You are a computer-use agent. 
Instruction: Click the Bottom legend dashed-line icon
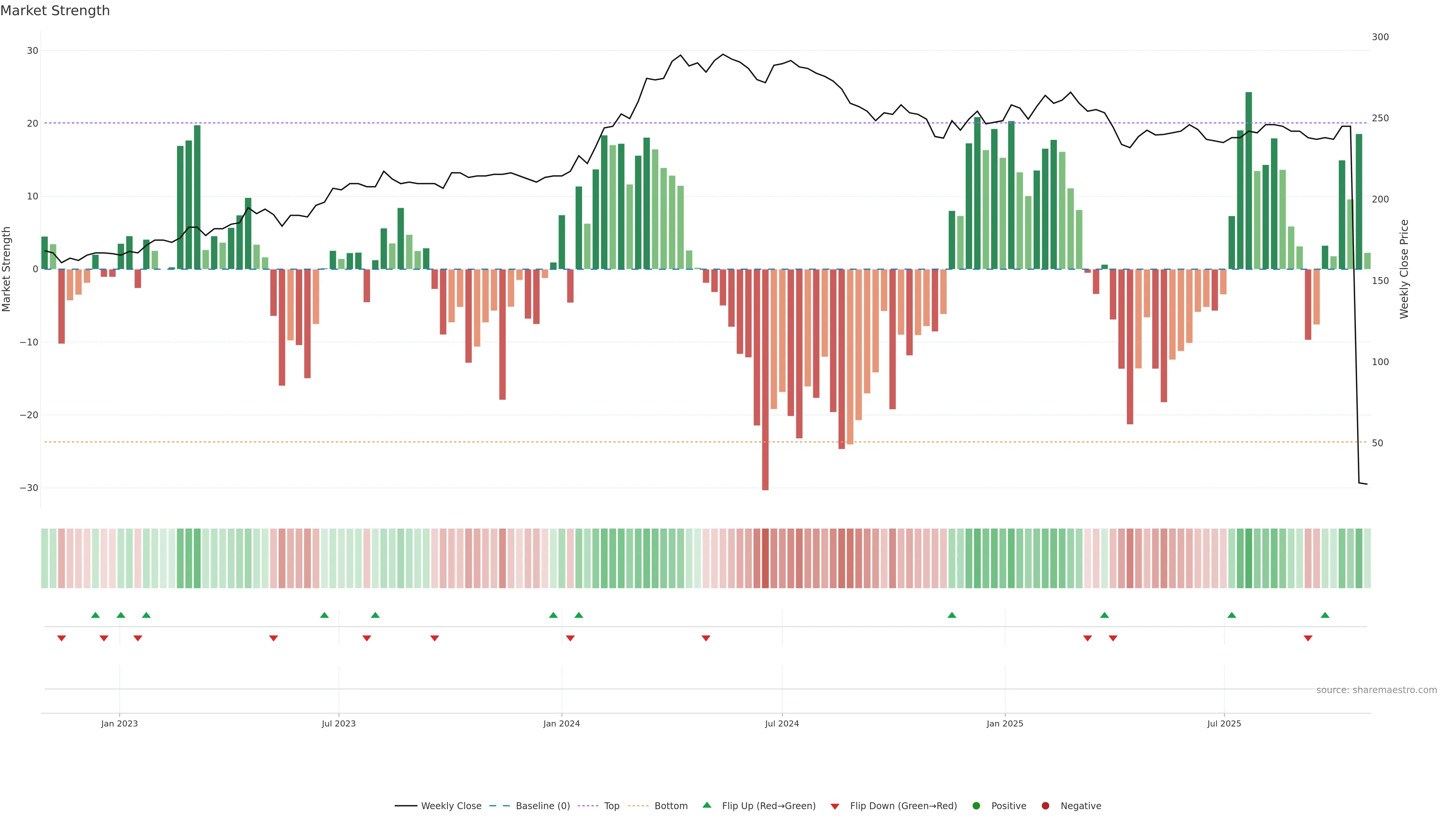click(638, 806)
